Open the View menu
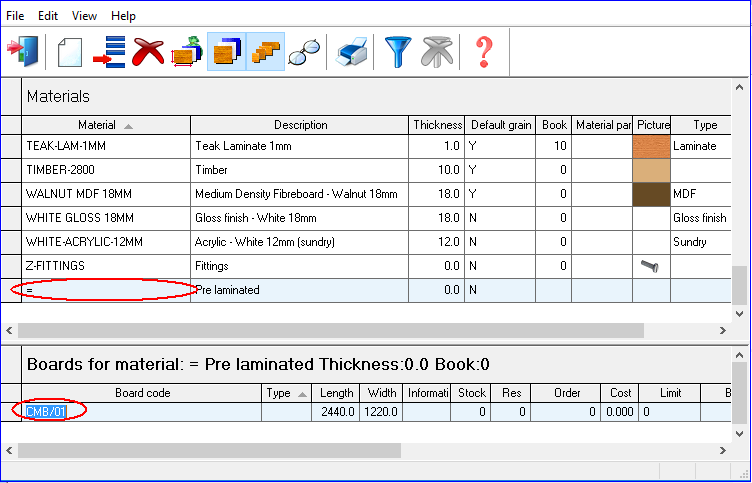Screen dimensions: 752x483 point(85,16)
